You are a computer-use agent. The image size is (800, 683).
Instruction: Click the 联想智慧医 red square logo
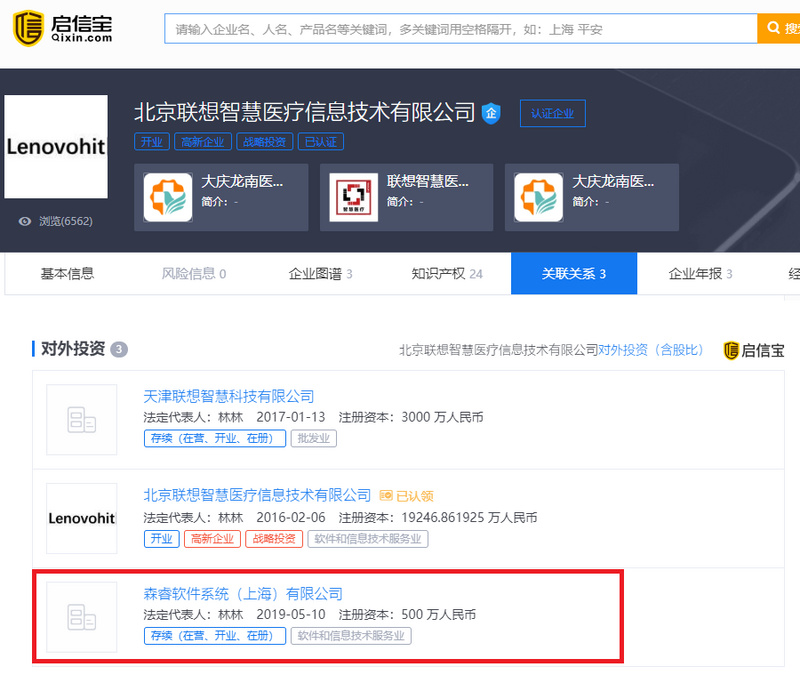tap(353, 197)
